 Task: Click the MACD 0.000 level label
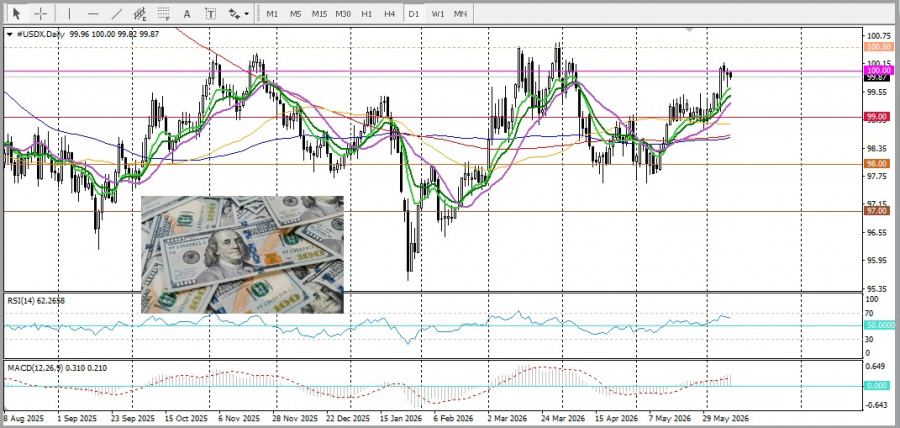[x=878, y=386]
